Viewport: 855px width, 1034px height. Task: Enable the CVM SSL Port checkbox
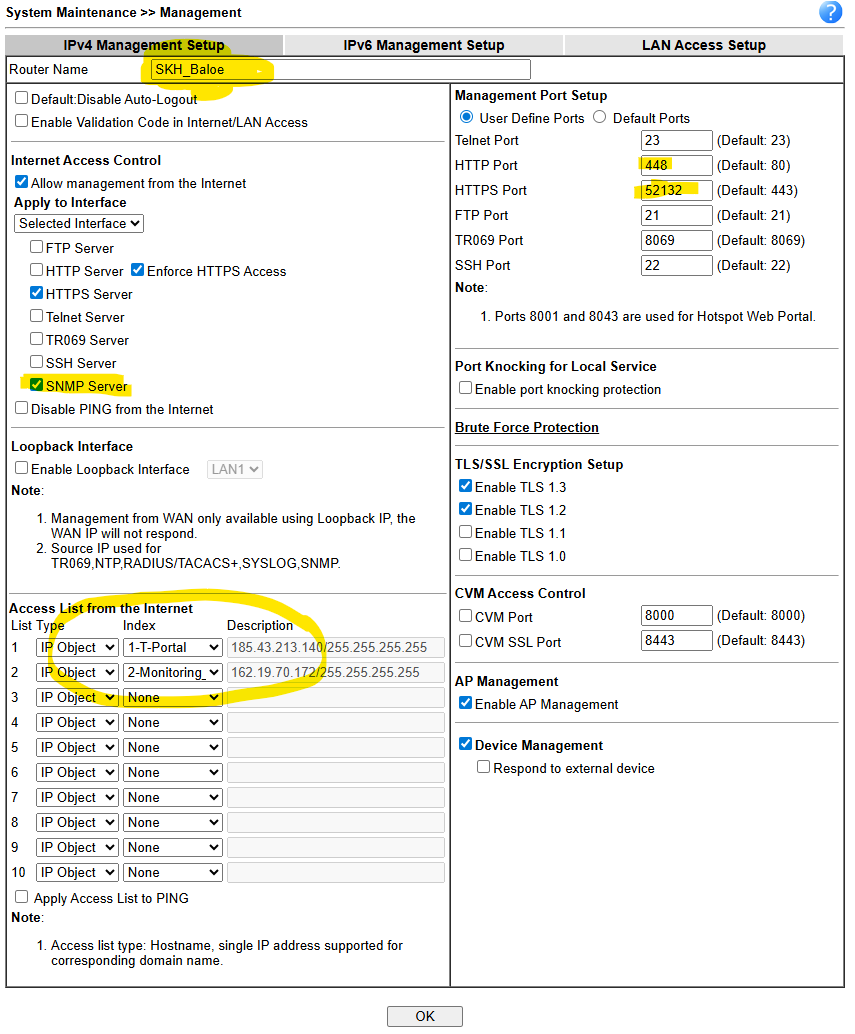coord(465,641)
